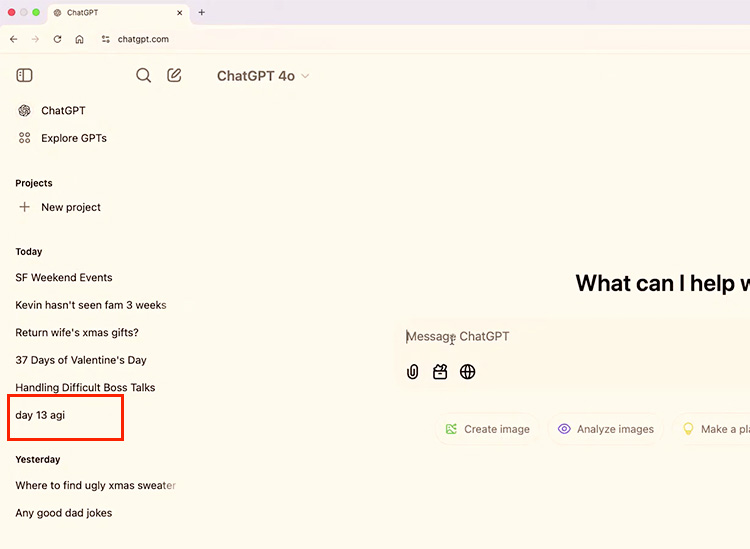This screenshot has width=750, height=549.
Task: Click the chatgpt.com address bar
Action: (143, 39)
